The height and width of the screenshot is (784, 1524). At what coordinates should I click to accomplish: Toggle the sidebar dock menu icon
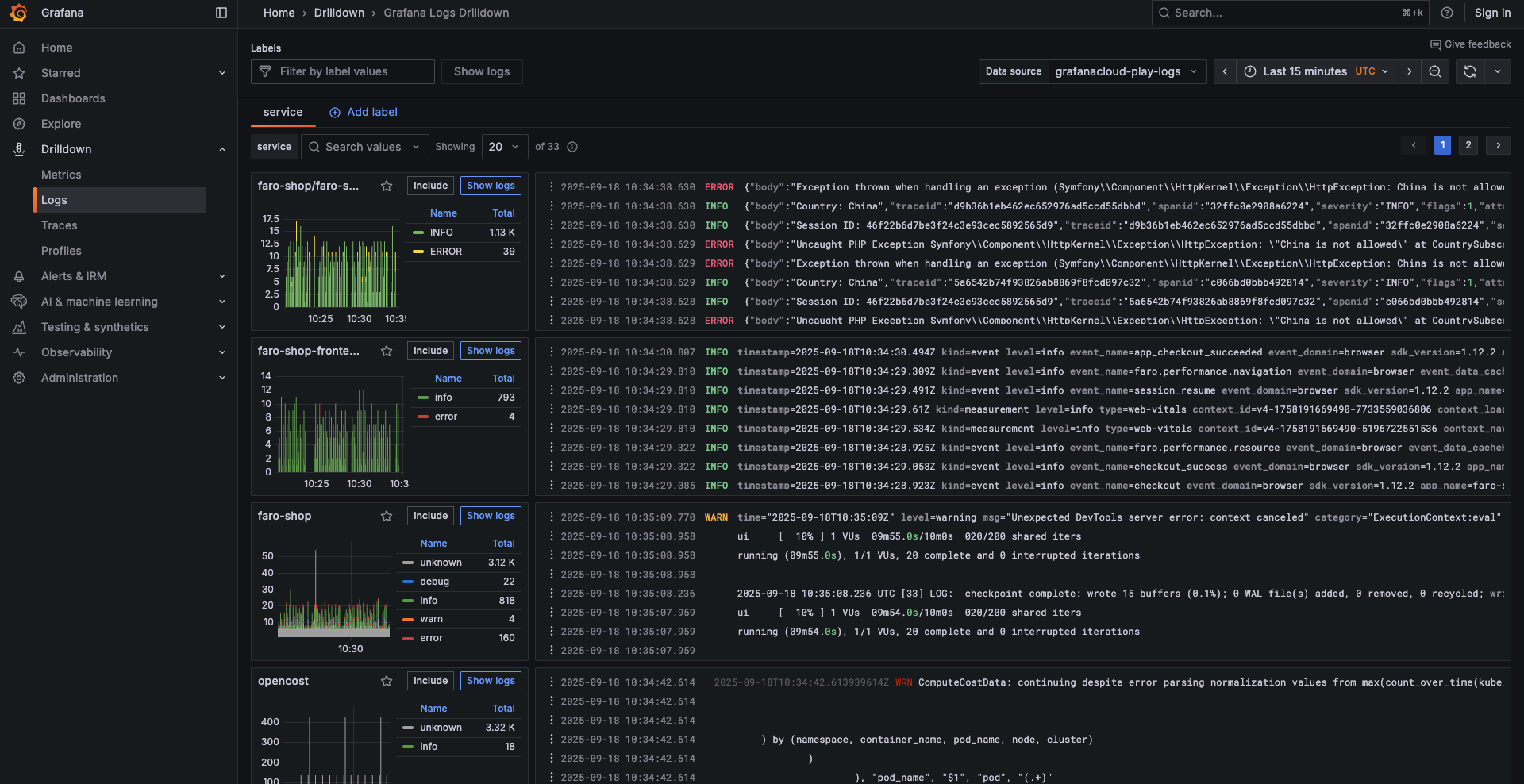[x=221, y=13]
